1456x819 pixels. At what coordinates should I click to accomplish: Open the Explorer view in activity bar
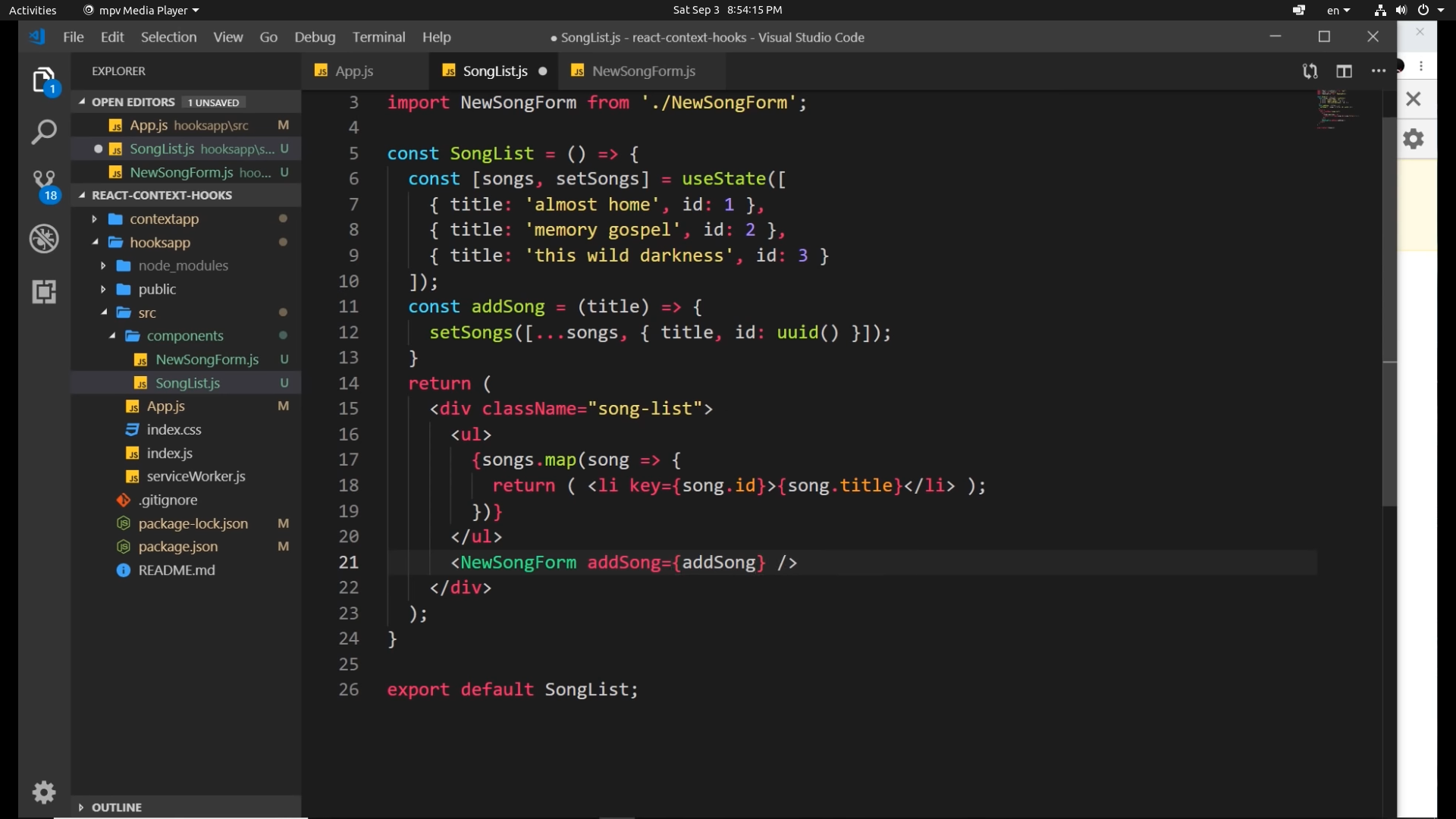[x=44, y=80]
